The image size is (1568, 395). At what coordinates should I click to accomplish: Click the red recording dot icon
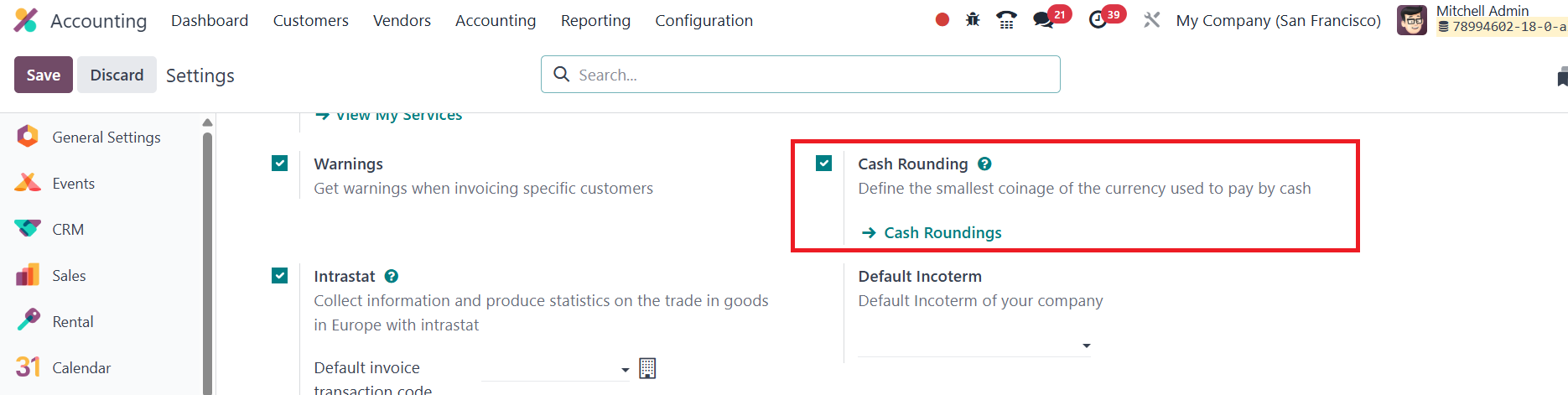click(942, 20)
